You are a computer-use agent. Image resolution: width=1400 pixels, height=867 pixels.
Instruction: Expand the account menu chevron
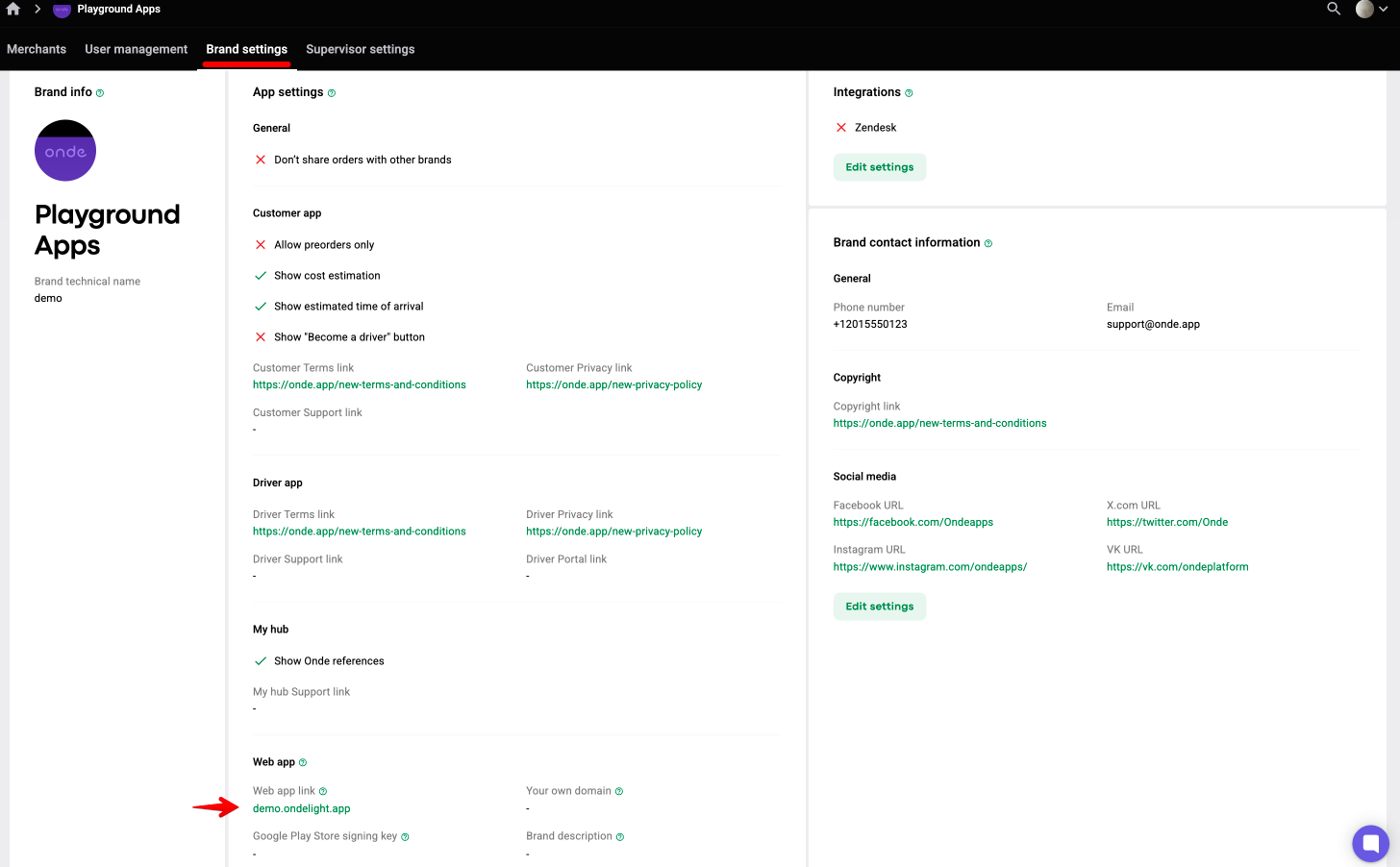tap(1384, 9)
